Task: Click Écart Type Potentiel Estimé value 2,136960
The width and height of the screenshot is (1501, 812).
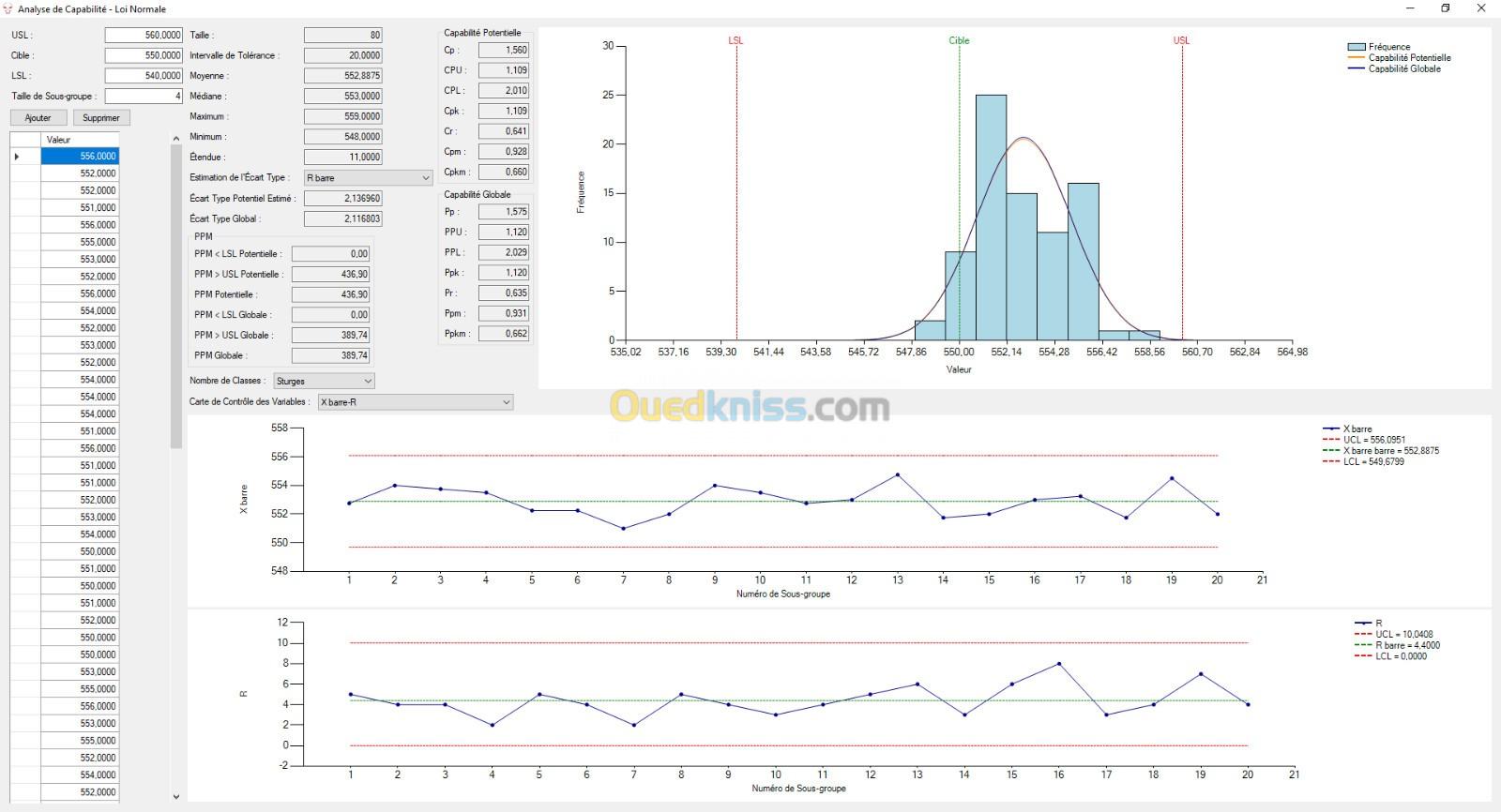Action: pos(342,198)
